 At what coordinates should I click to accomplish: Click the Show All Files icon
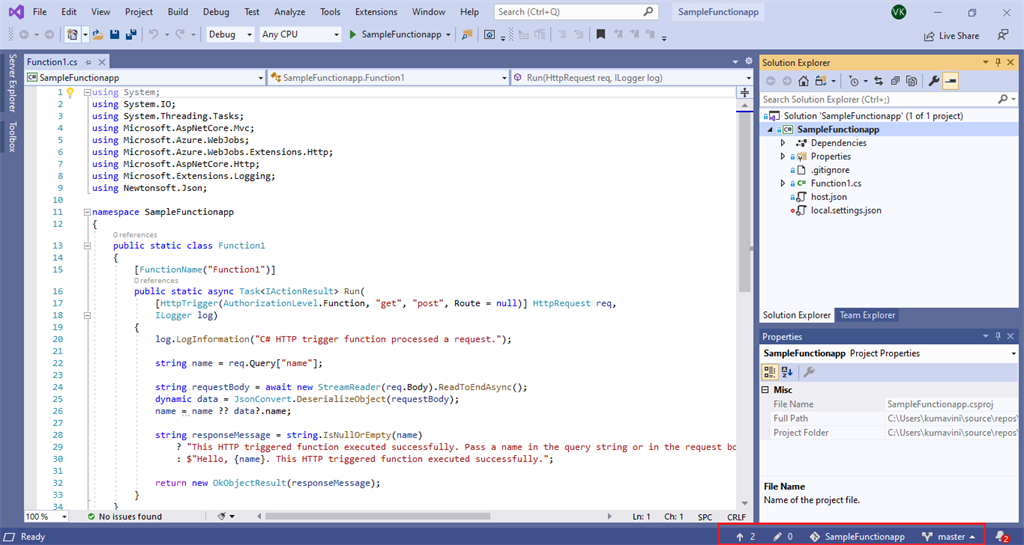(x=912, y=81)
